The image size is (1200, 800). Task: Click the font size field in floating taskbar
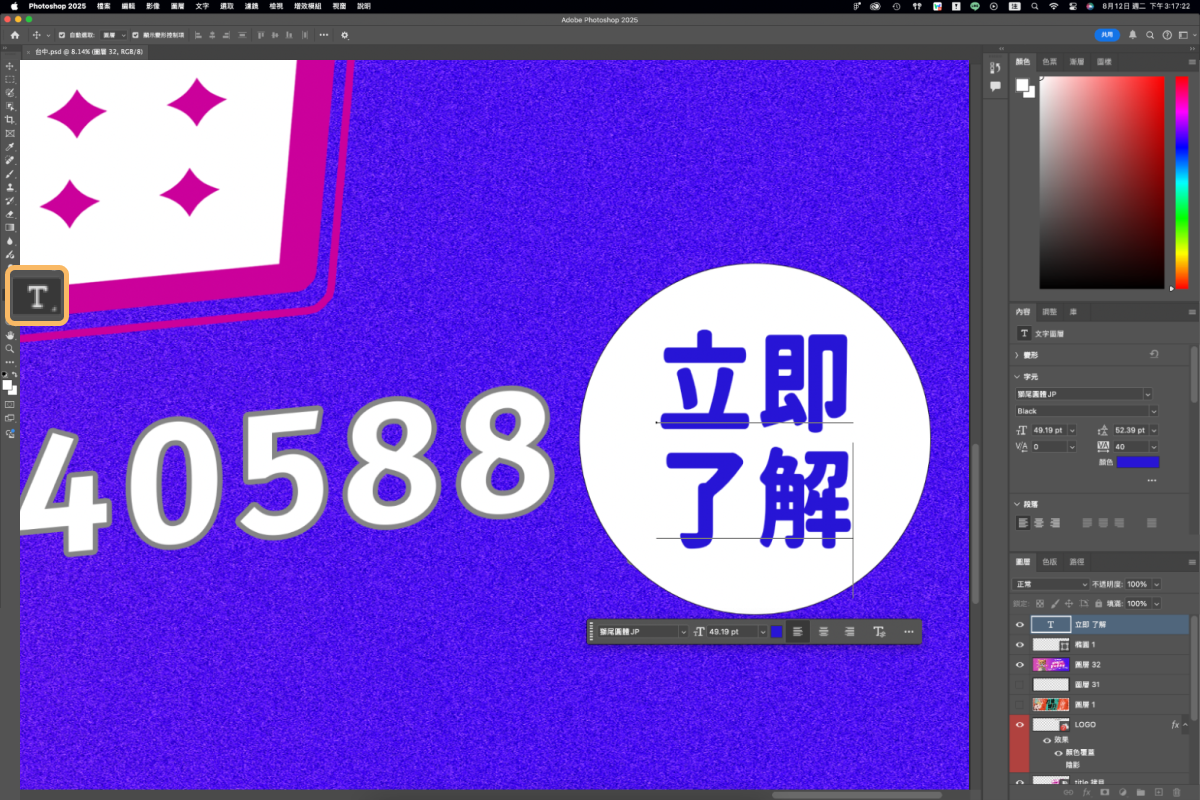tap(730, 632)
